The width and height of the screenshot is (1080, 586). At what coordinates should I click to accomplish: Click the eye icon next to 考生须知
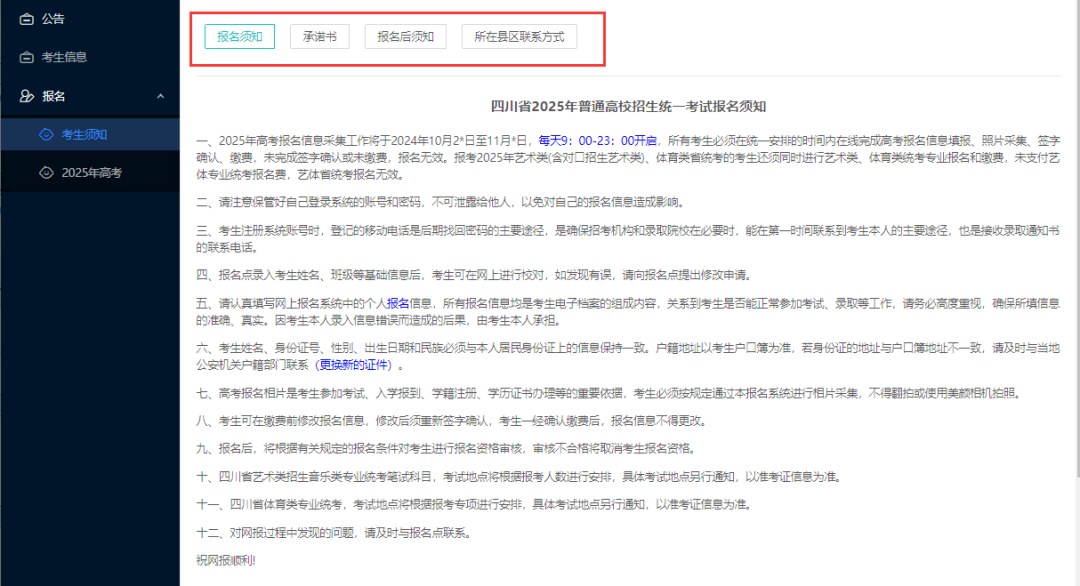coord(46,136)
